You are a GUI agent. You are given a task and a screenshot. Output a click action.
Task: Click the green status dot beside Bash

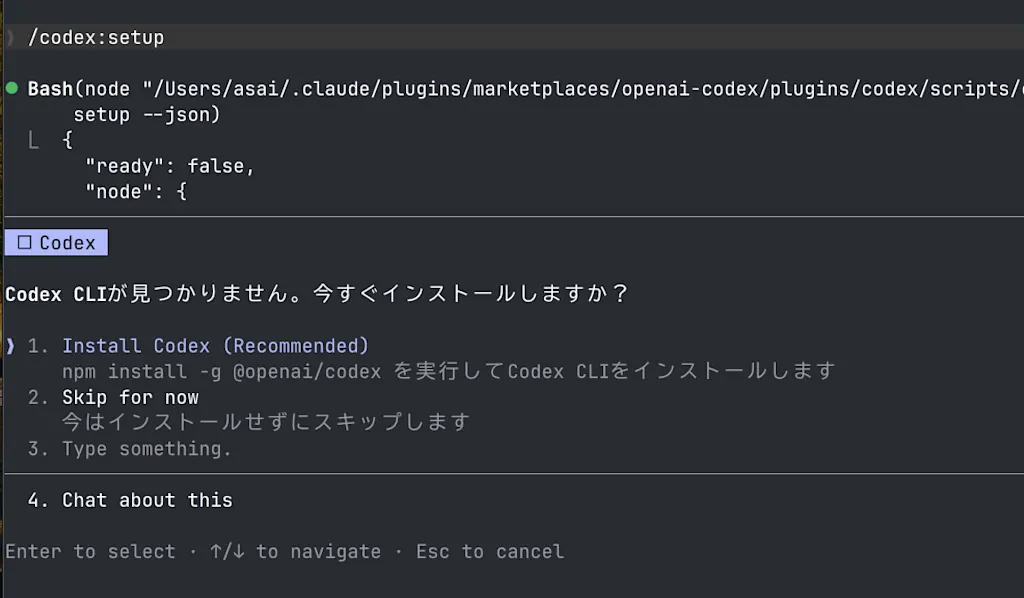[12, 88]
